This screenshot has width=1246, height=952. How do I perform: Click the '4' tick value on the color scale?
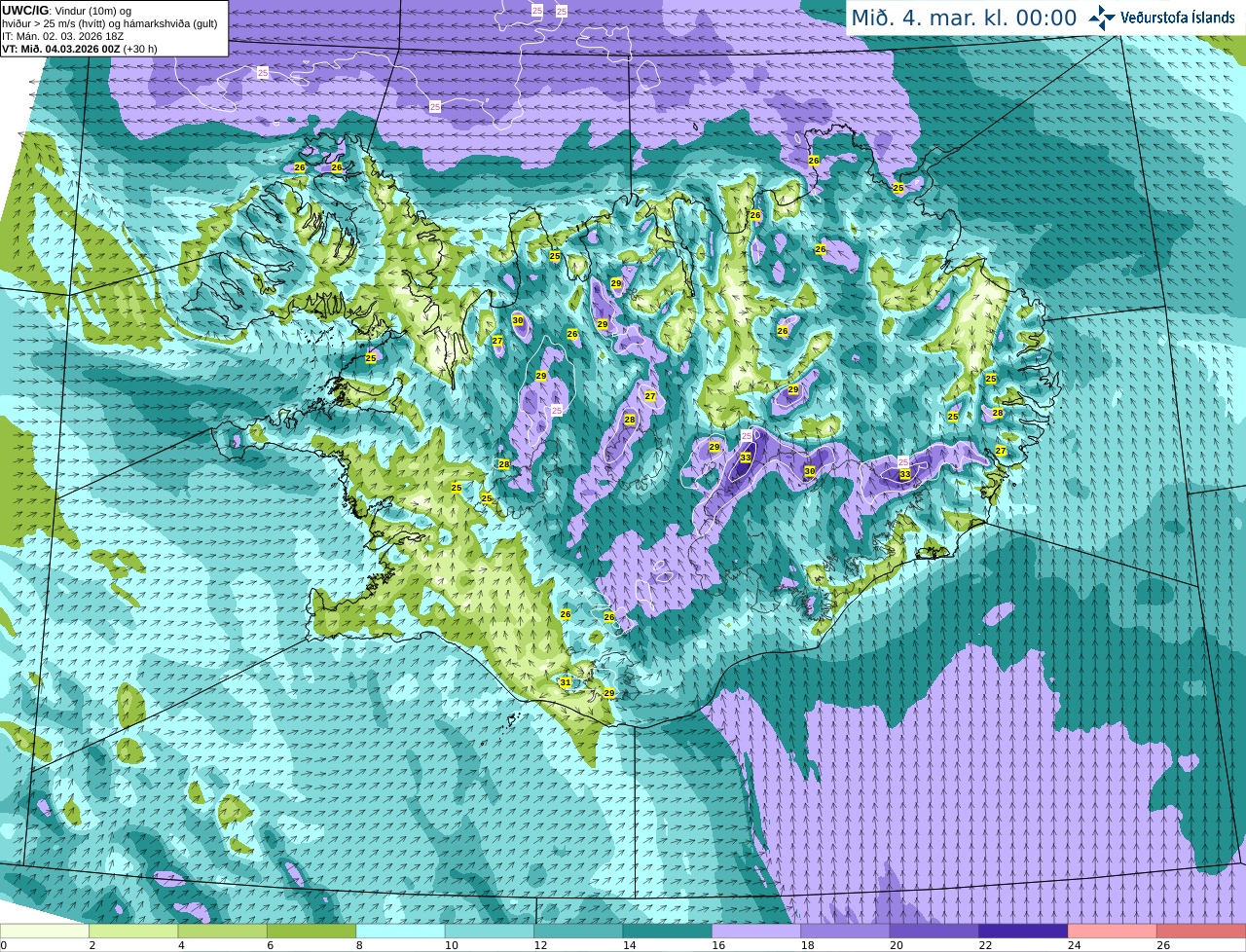181,945
